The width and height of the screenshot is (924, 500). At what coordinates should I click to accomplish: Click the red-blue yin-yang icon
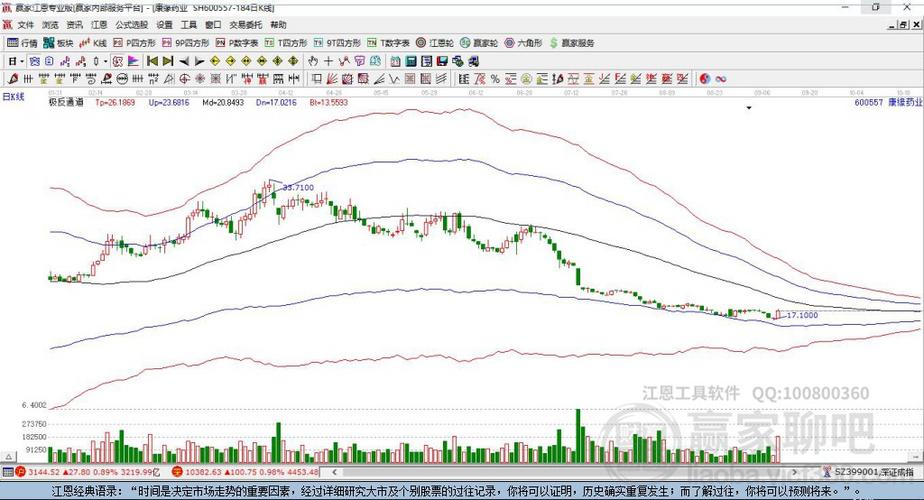[x=705, y=79]
